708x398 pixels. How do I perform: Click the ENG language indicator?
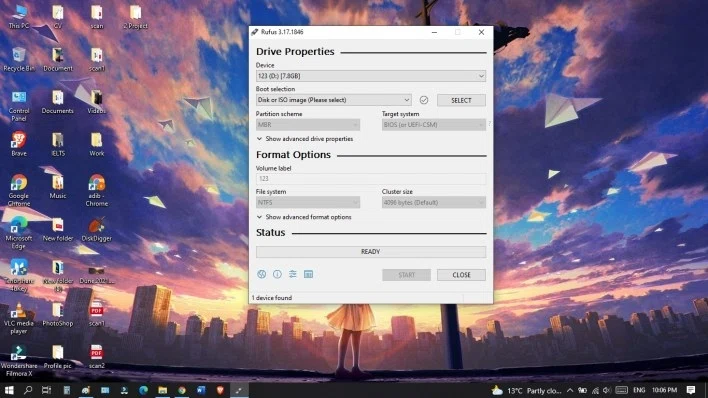(x=639, y=390)
